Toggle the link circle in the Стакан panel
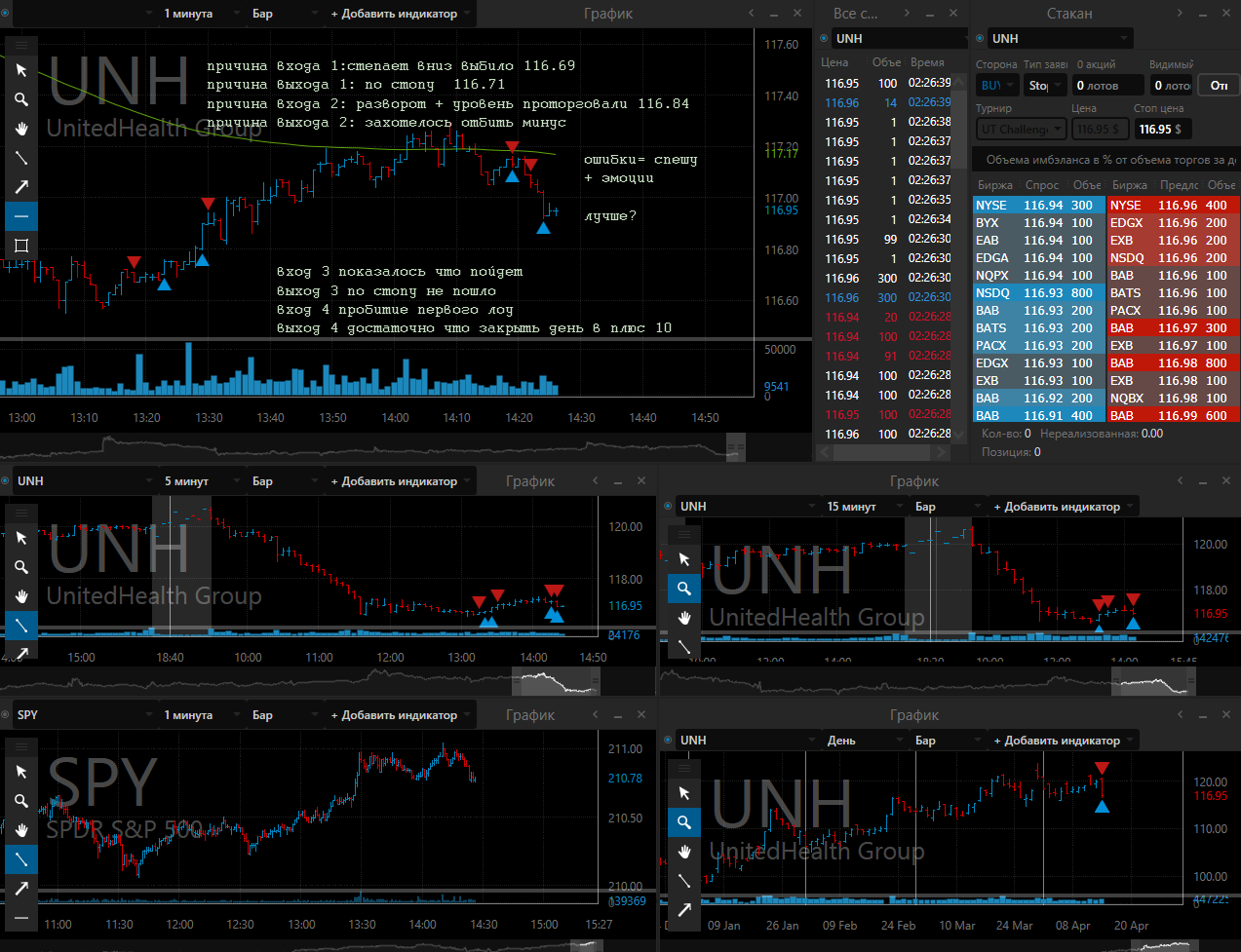The height and width of the screenshot is (952, 1241). [980, 39]
